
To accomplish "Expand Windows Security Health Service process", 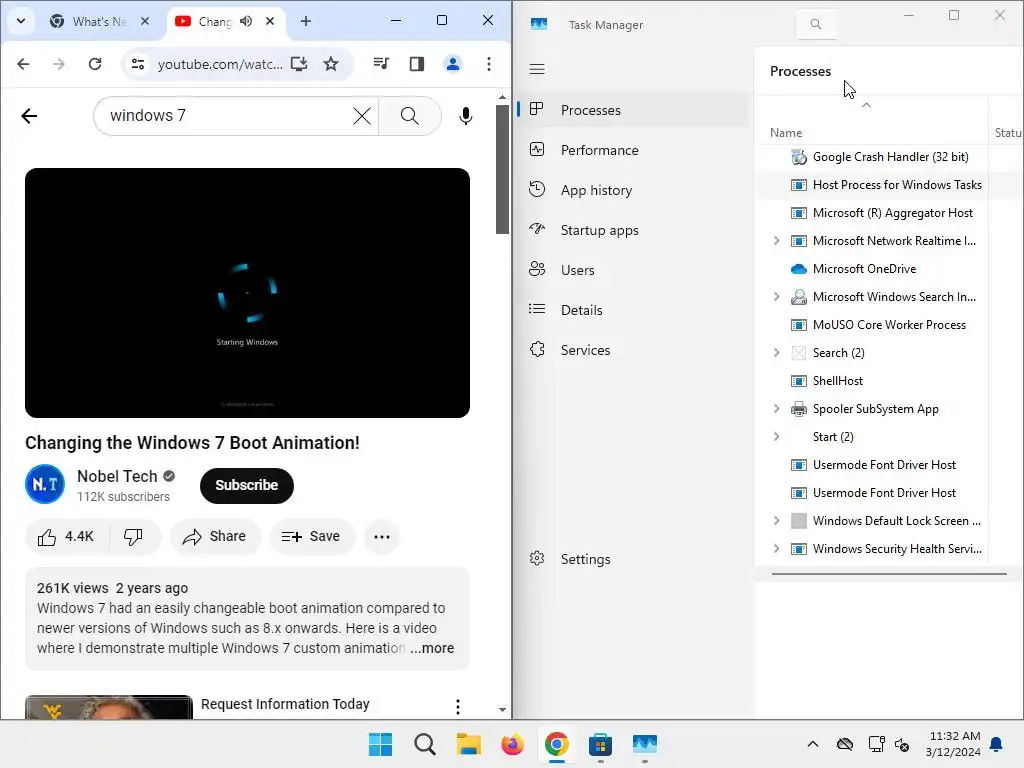I will pyautogui.click(x=776, y=549).
